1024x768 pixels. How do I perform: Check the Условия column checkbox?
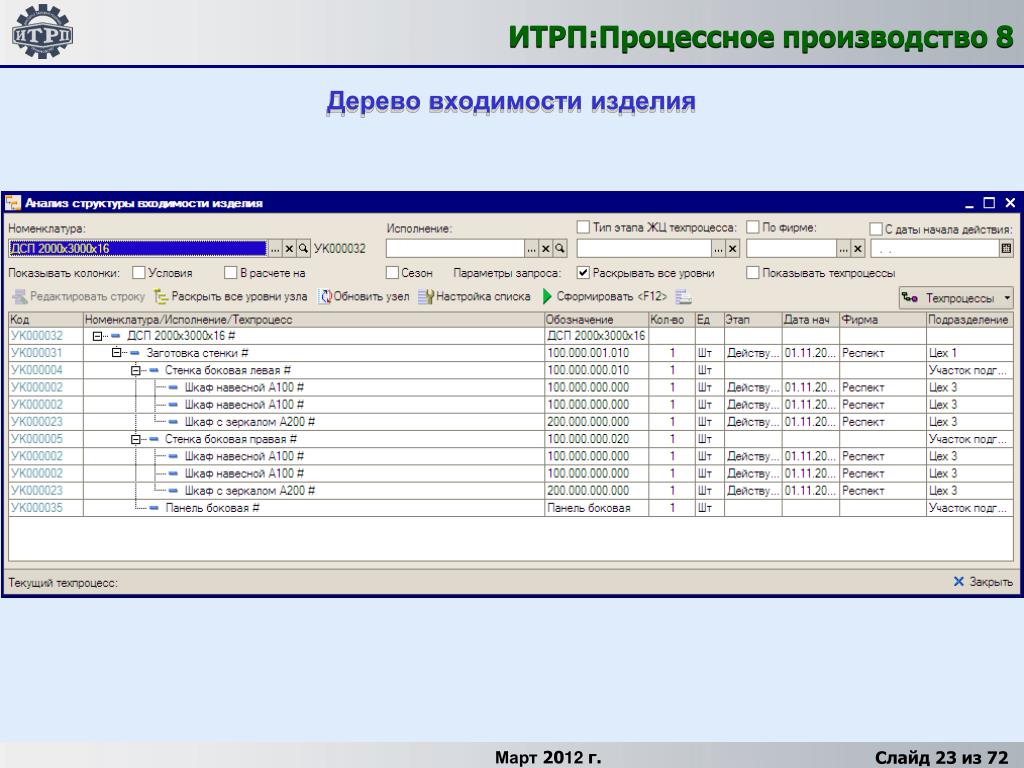(138, 272)
